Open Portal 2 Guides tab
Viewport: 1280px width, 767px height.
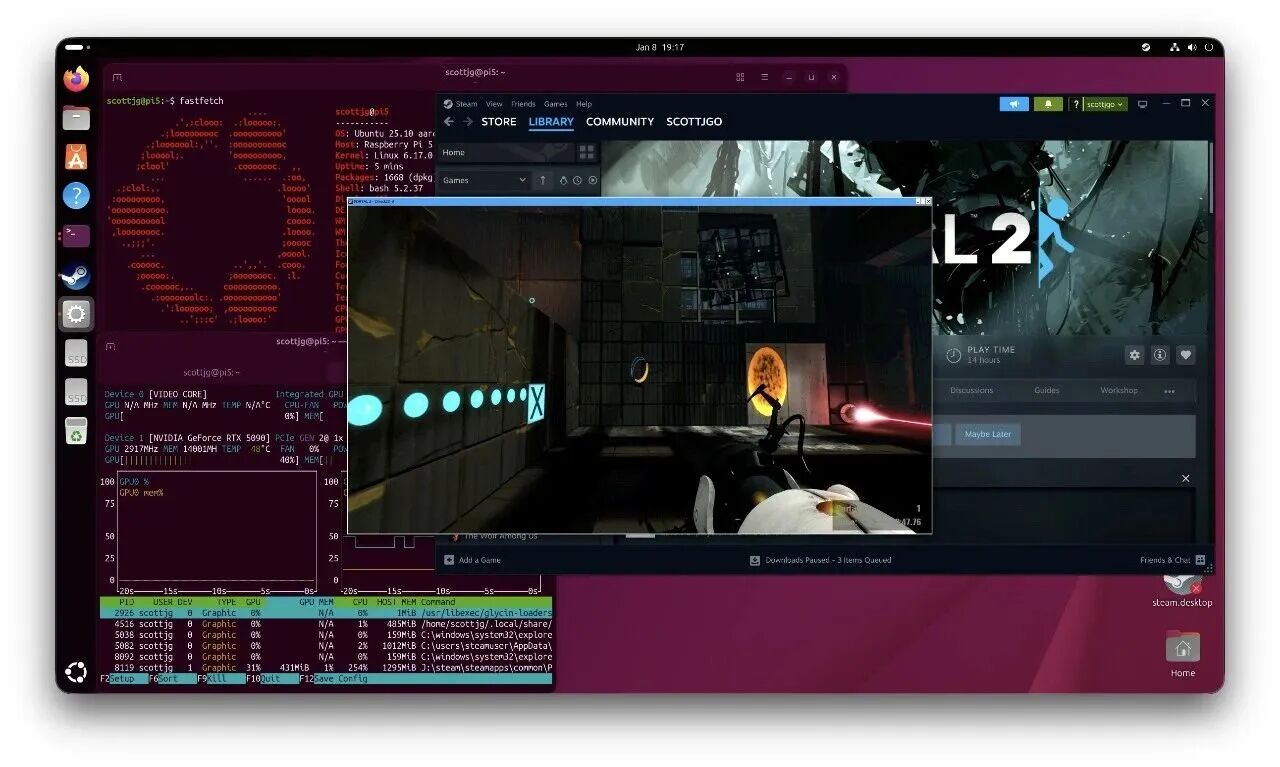1046,391
